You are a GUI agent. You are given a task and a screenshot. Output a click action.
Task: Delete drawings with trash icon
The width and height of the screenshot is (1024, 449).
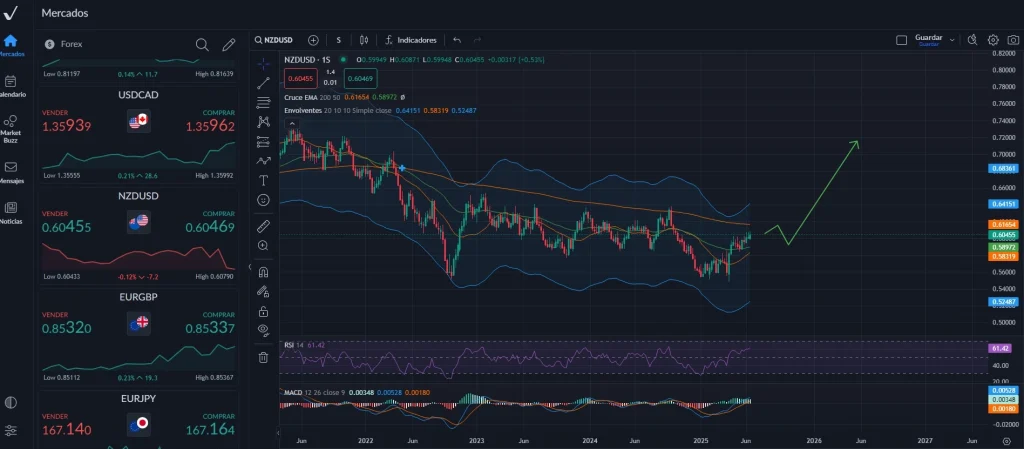pos(263,357)
